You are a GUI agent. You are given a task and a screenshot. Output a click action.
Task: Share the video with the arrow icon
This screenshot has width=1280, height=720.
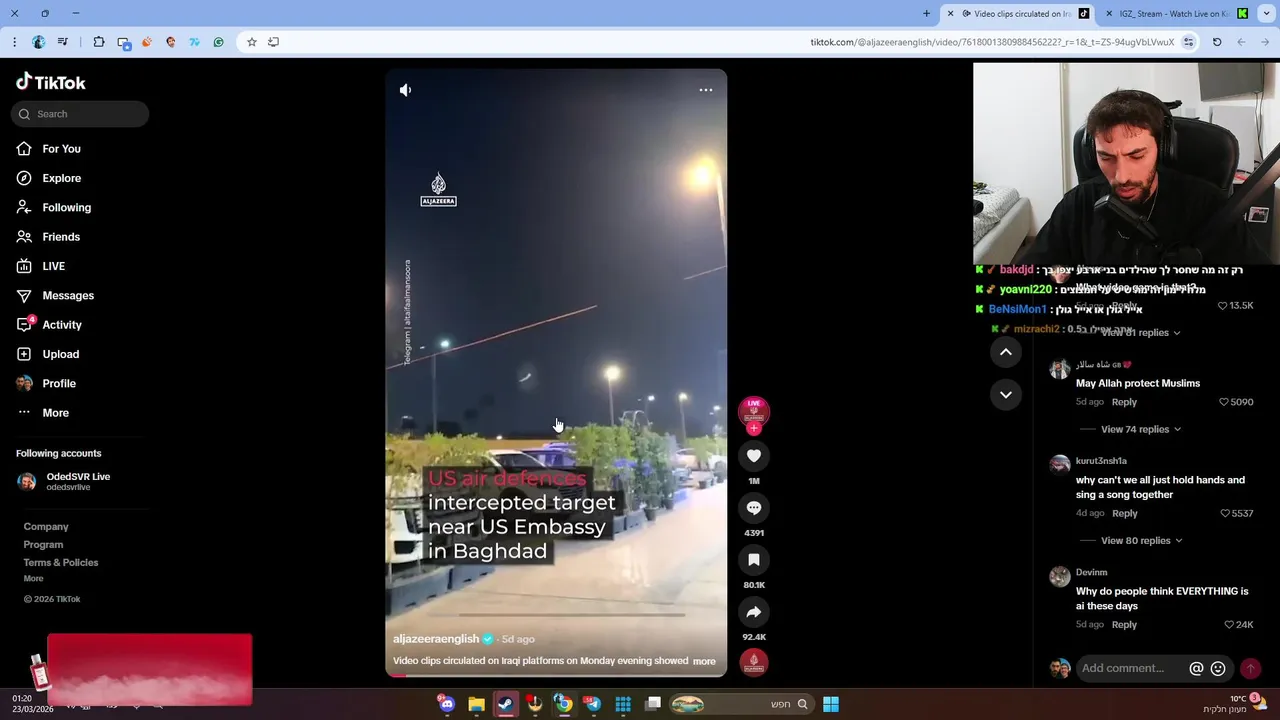[754, 612]
